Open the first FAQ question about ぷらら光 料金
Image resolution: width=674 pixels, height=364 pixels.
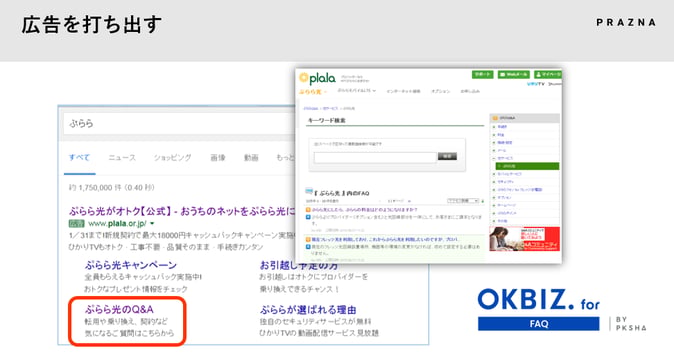[365, 210]
